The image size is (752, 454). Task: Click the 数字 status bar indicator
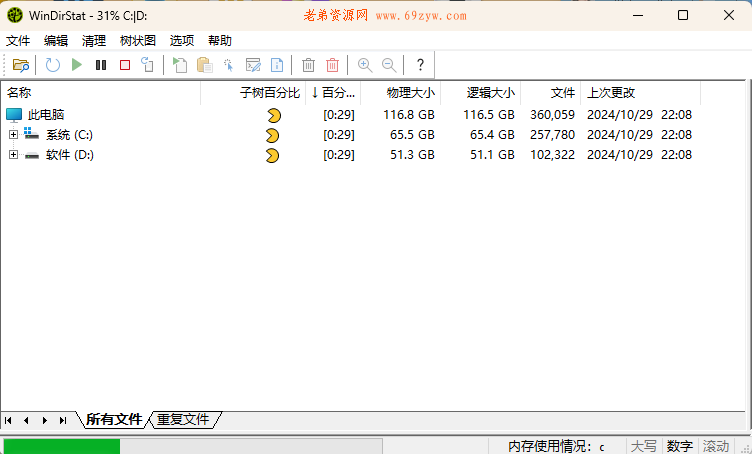[x=680, y=446]
